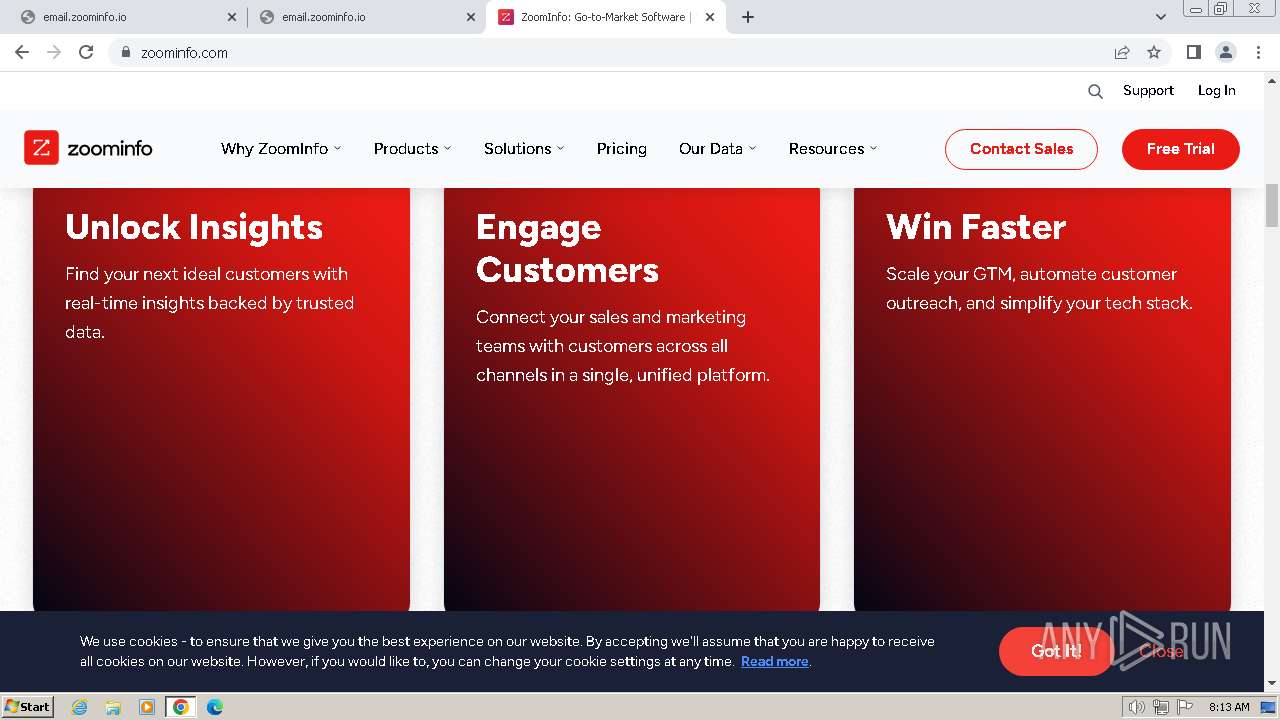Click the volume speaker tray icon
This screenshot has height=720, width=1280.
coord(1137,707)
